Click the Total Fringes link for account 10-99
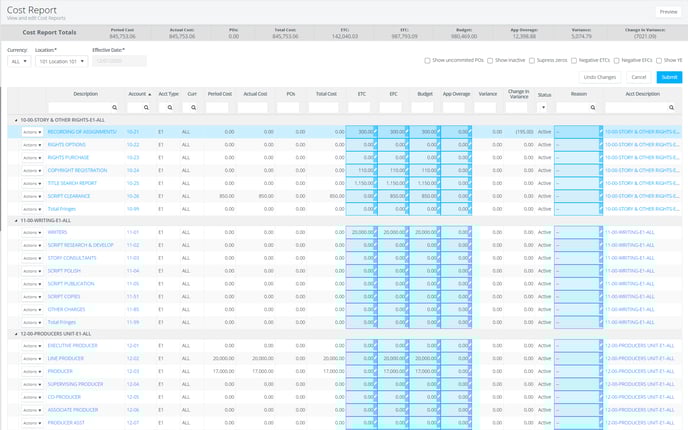The image size is (688, 430). pyautogui.click(x=62, y=209)
